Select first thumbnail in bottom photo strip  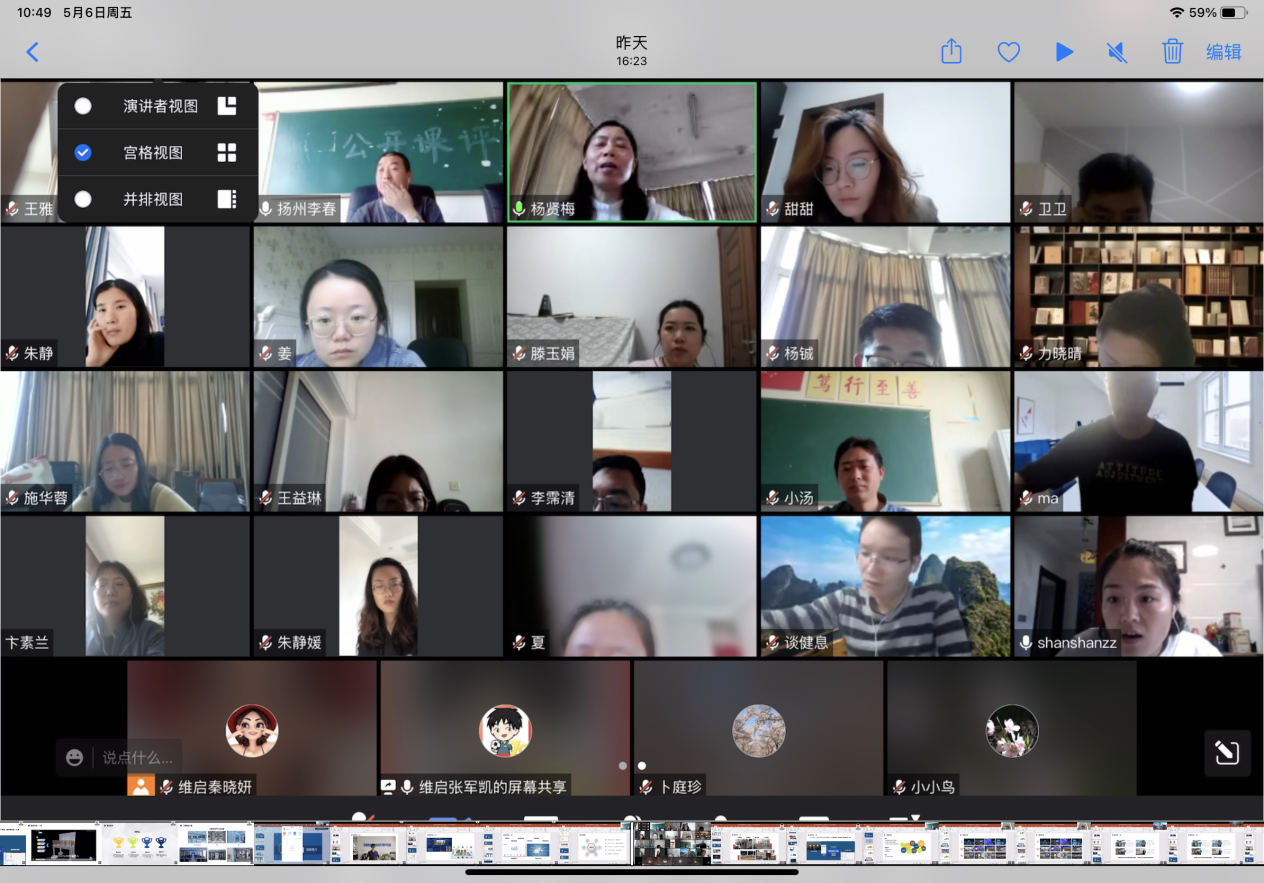[13, 845]
